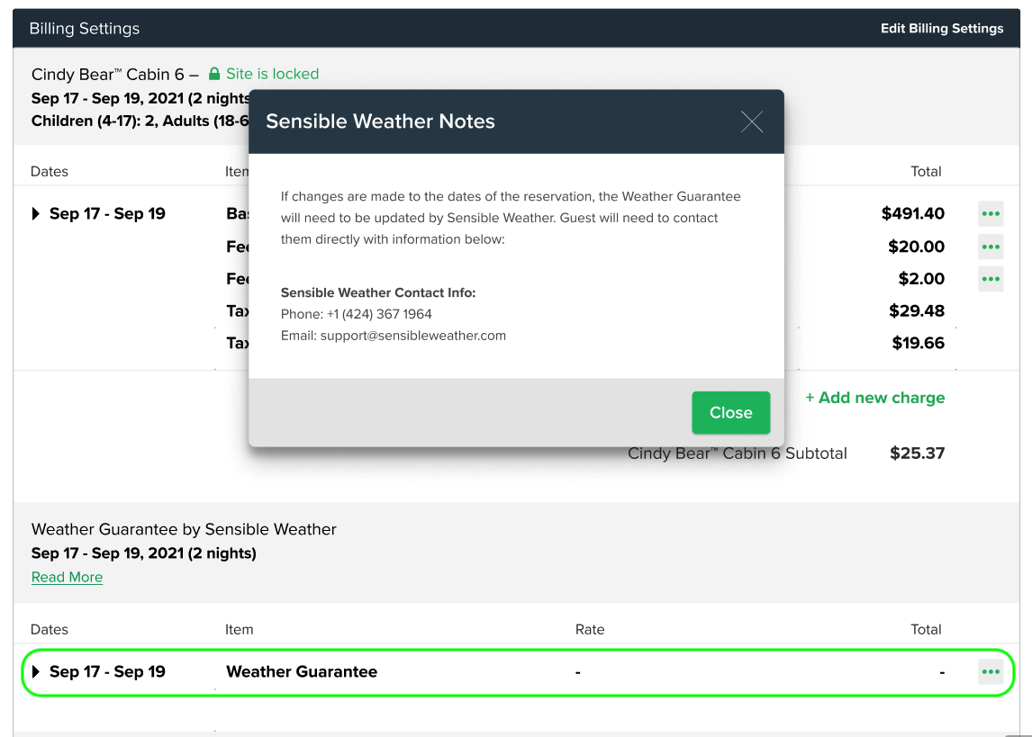Click the ellipsis icon on the bottom table row
The height and width of the screenshot is (737, 1032).
pos(990,672)
